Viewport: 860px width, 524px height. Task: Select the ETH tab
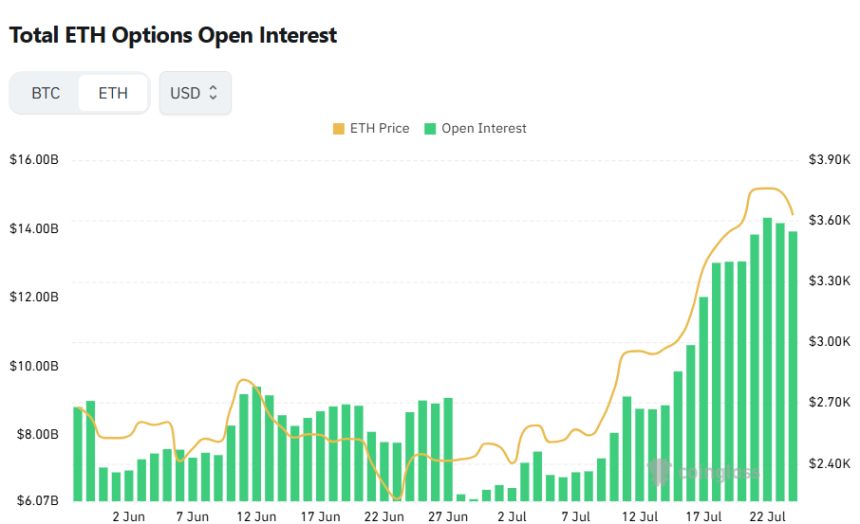[x=113, y=93]
